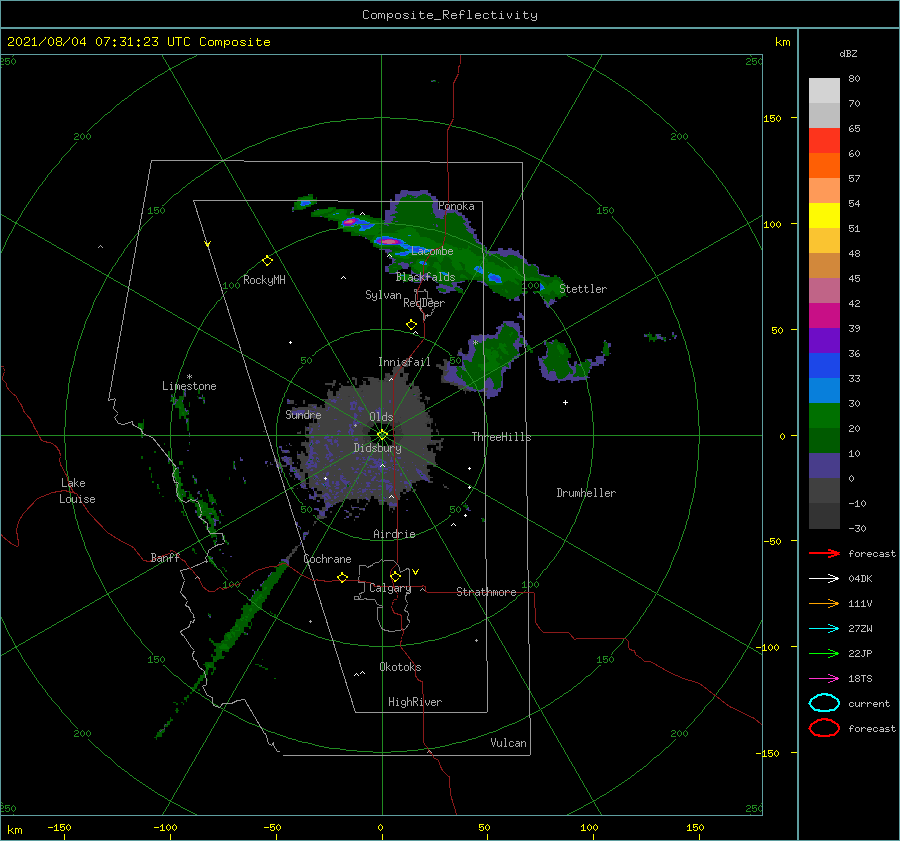Select the cyan 27ZW arrow in the legend

point(824,629)
